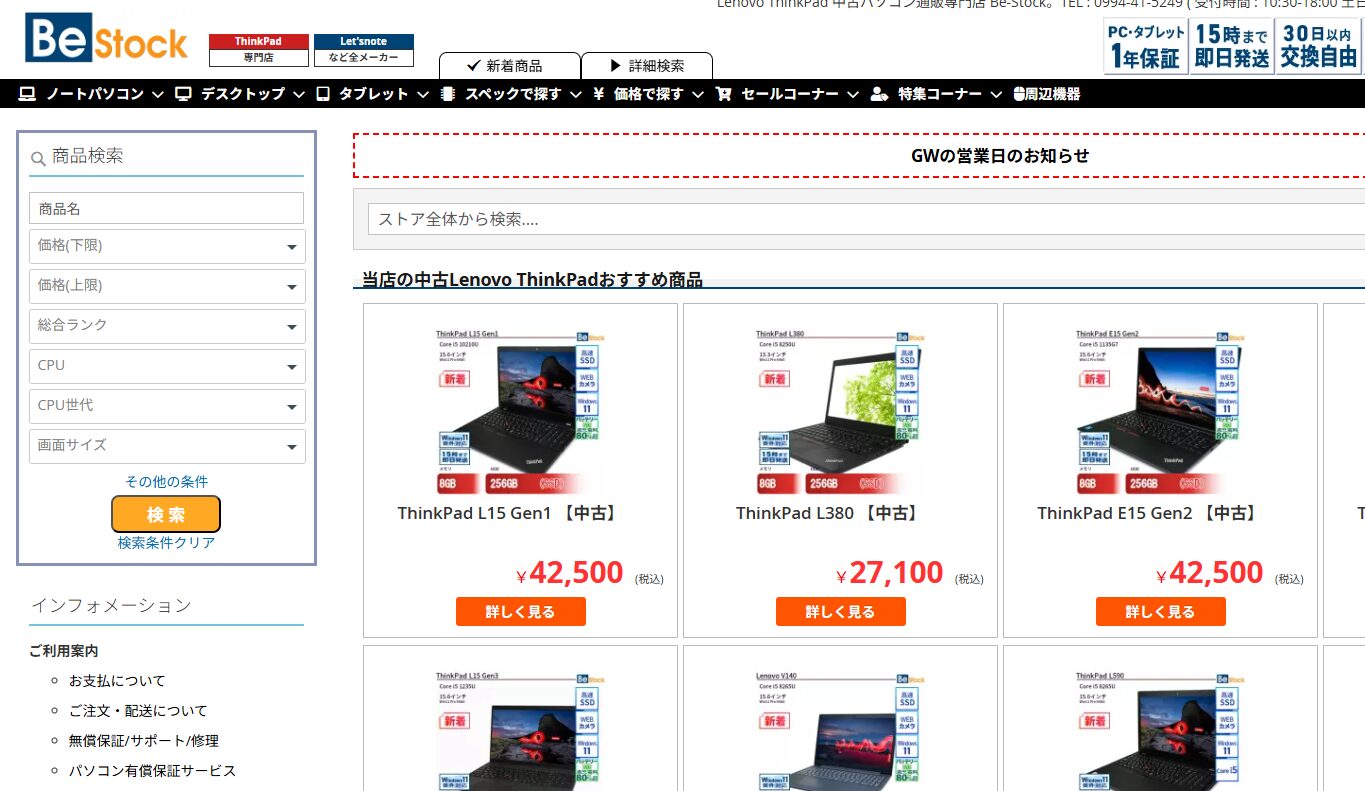This screenshot has width=1365, height=791.
Task: Click the user icon beside 特集コーナー
Action: (879, 94)
